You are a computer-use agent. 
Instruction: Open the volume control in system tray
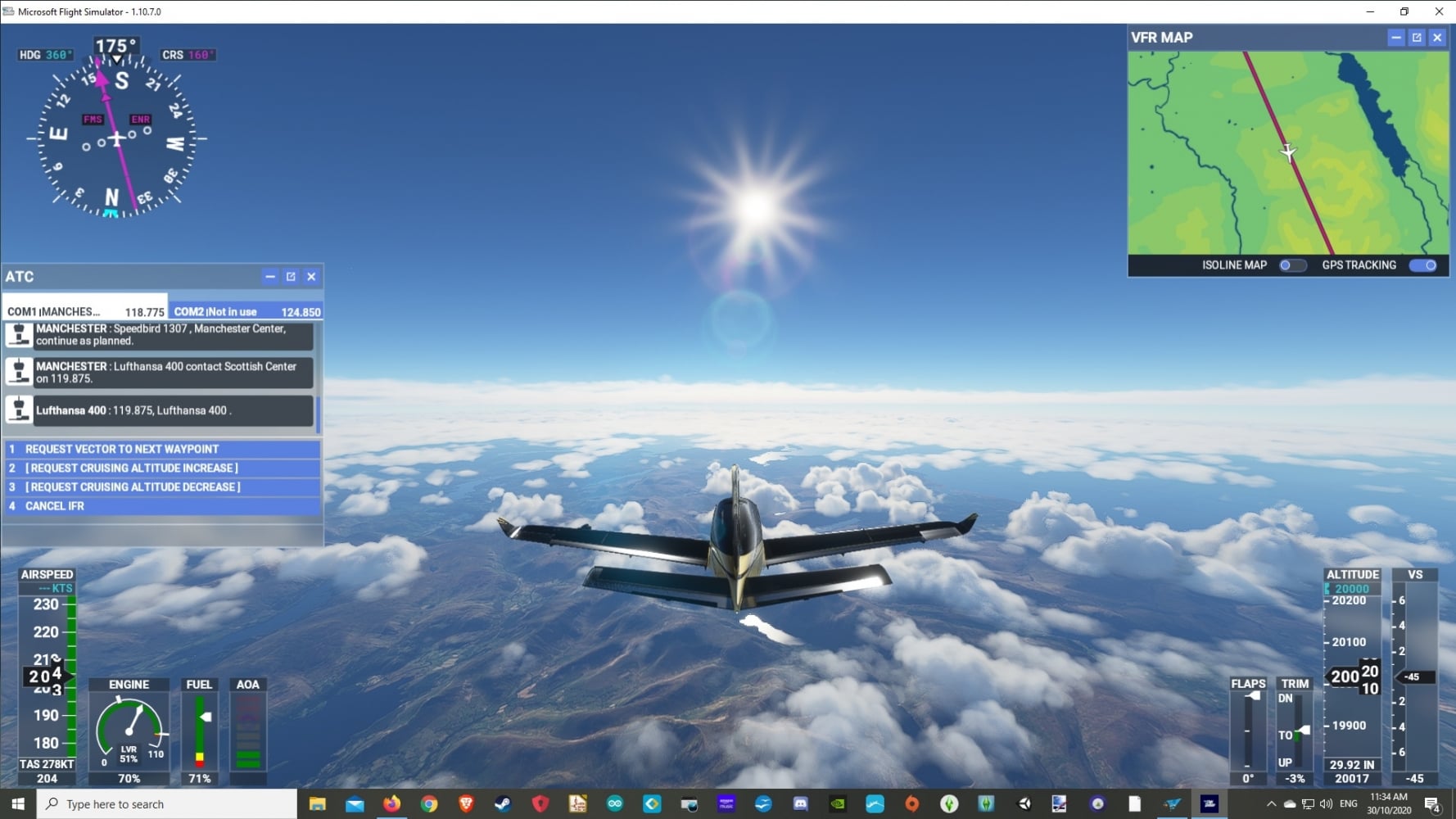[1326, 804]
